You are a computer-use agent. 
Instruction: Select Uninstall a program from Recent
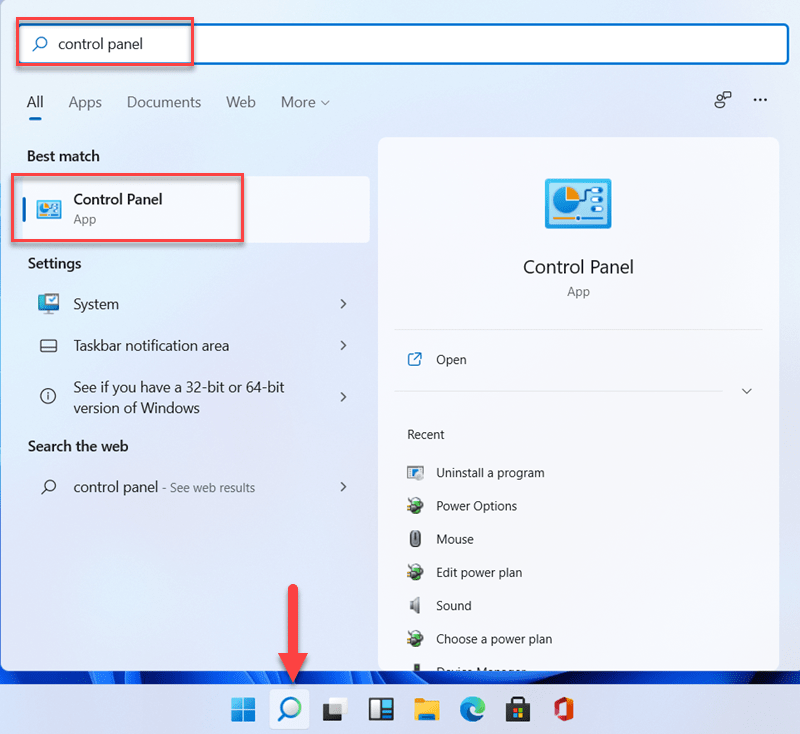(488, 472)
